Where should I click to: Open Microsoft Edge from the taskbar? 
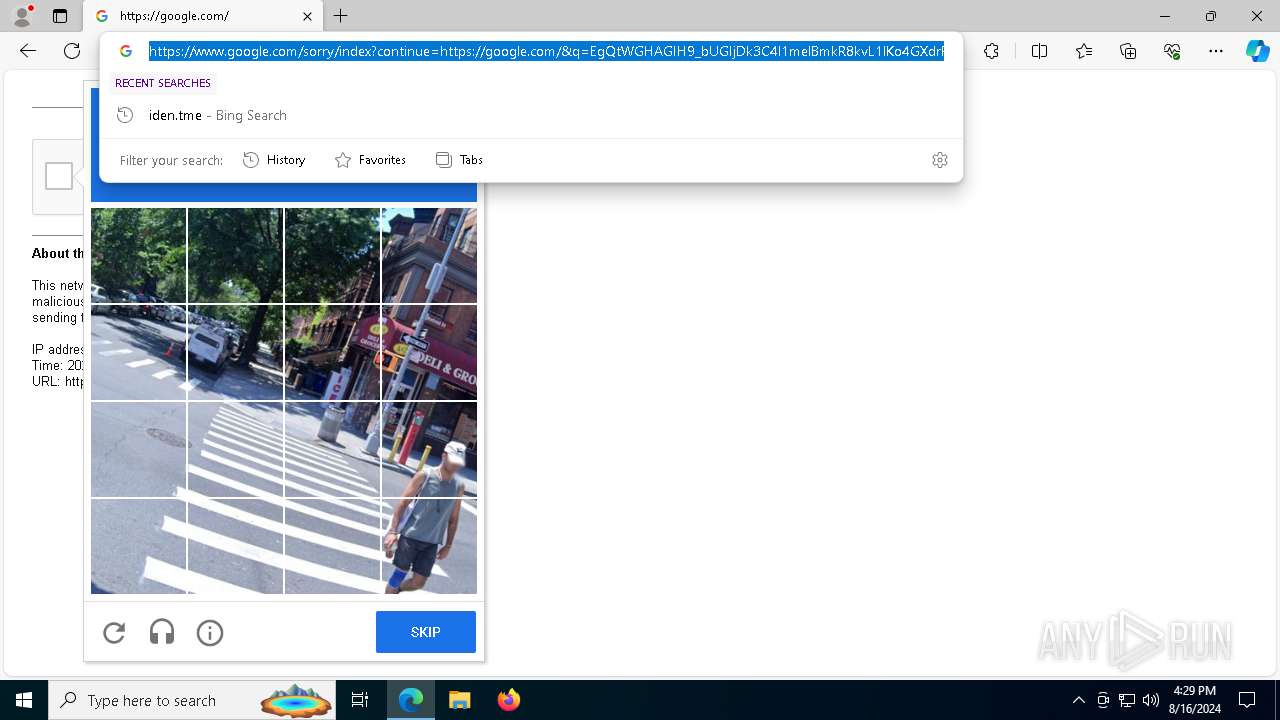[411, 700]
